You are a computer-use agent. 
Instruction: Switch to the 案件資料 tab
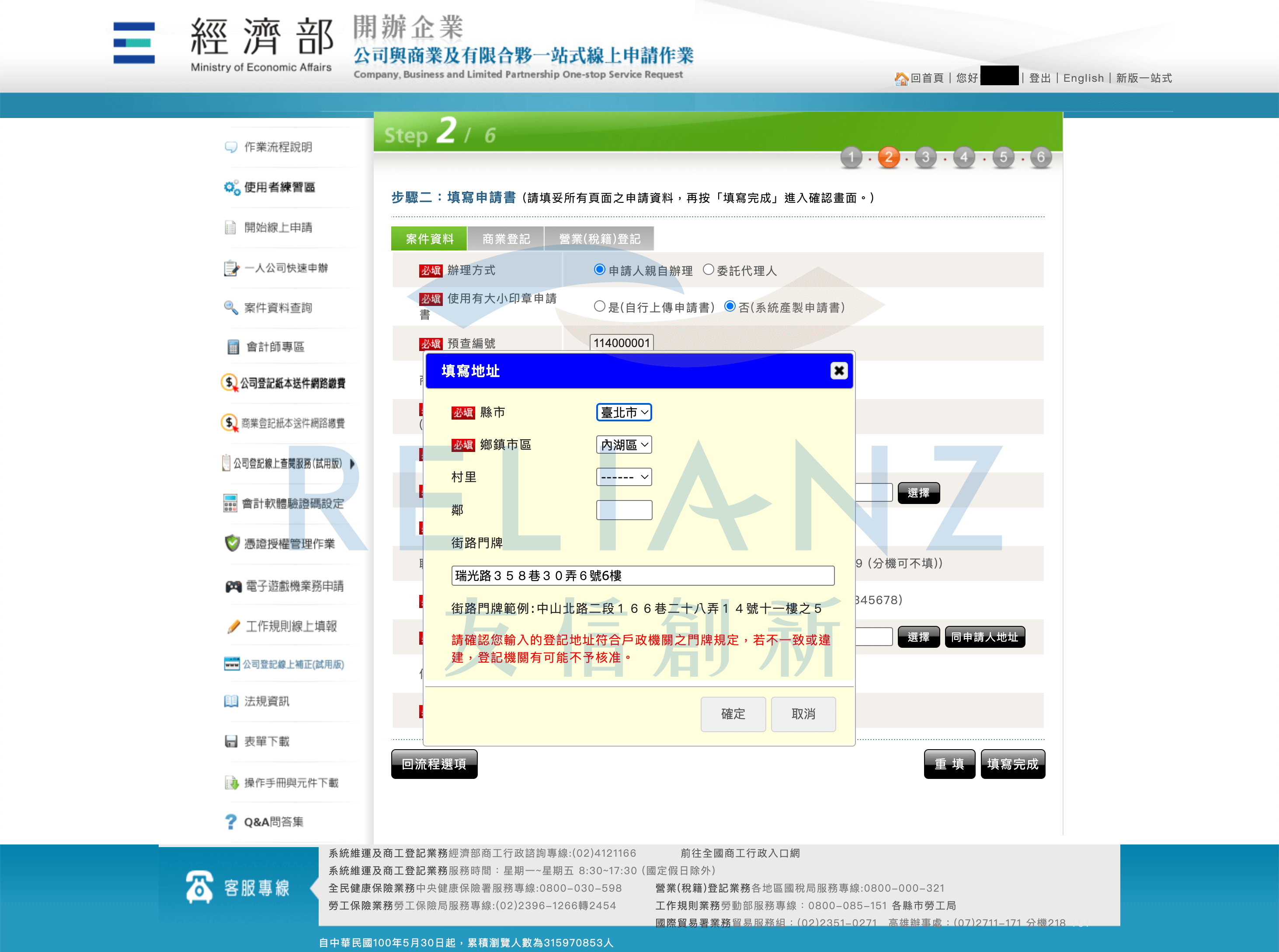pos(429,239)
